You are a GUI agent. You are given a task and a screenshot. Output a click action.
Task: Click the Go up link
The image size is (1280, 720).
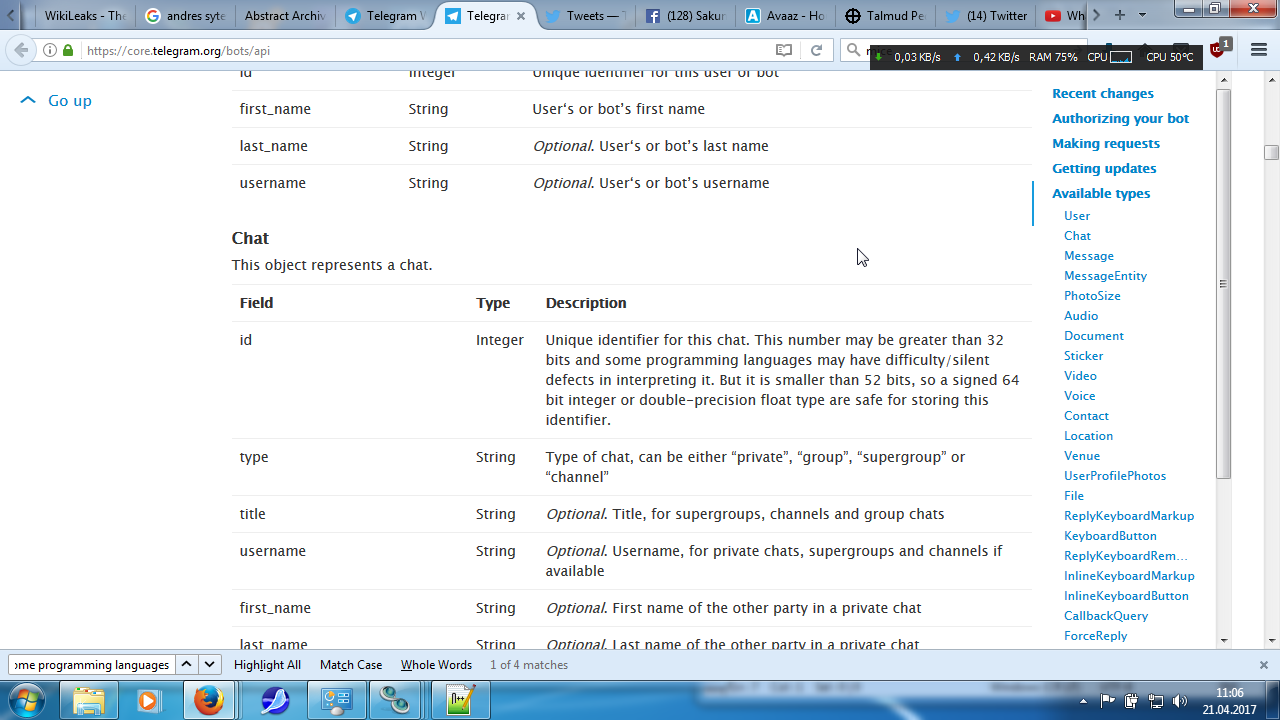[57, 100]
